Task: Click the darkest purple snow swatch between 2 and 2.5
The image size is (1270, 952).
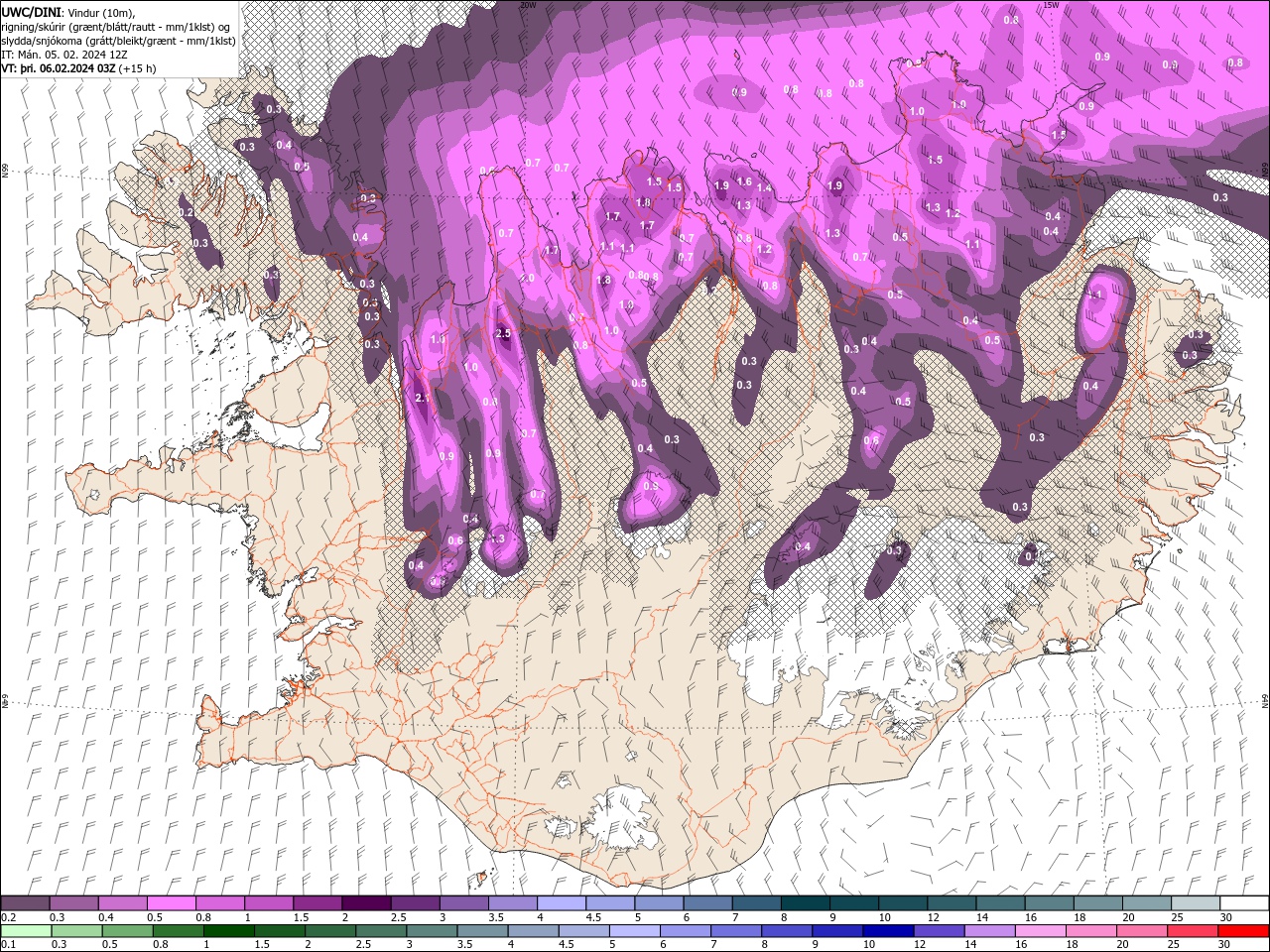Action: (365, 902)
